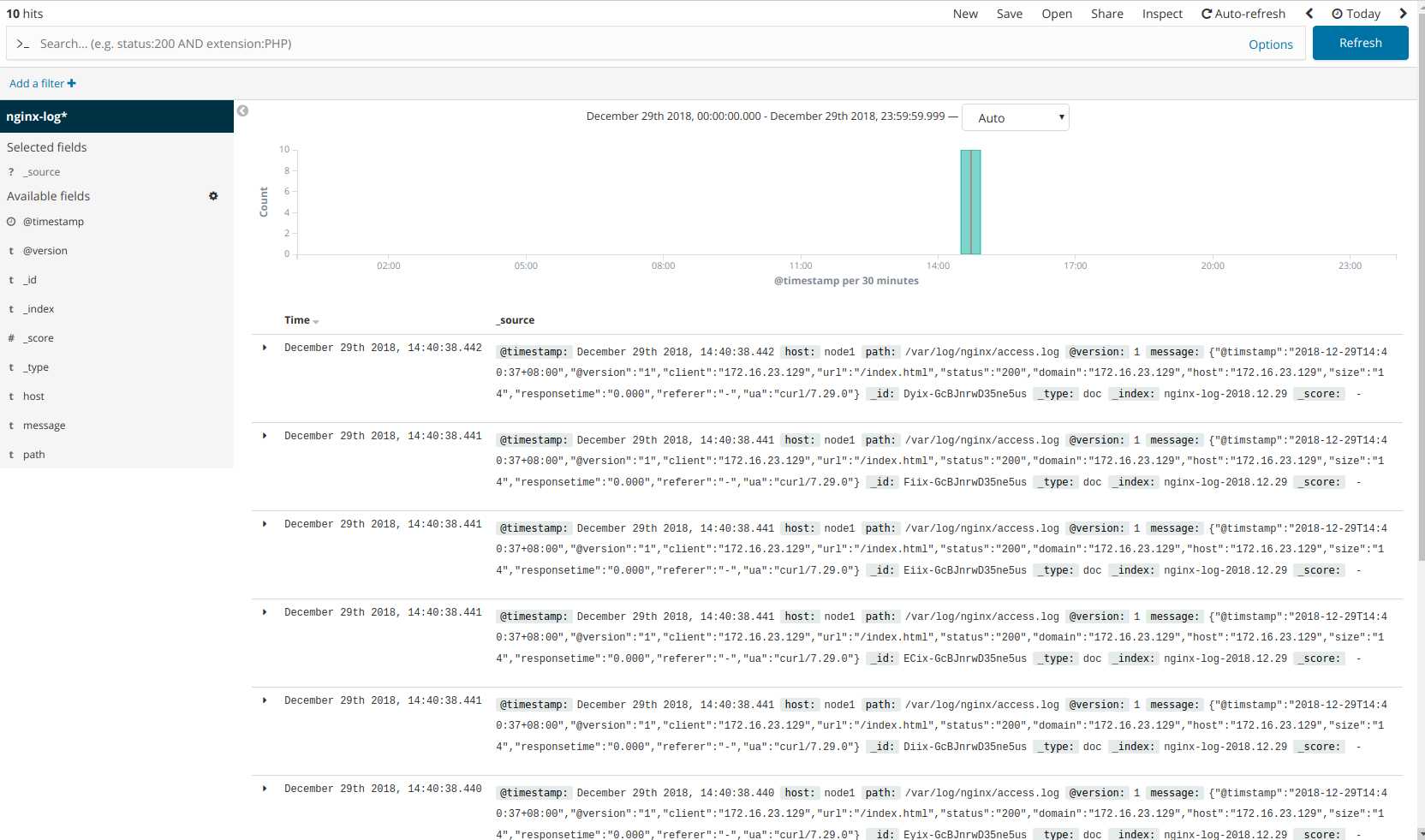Open the Share menu

1107,14
